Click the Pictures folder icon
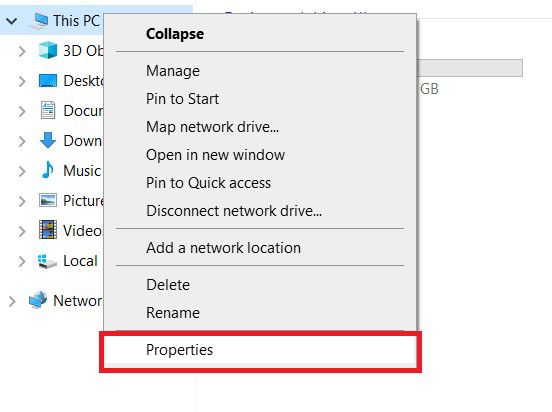This screenshot has width=552, height=412. [x=48, y=200]
